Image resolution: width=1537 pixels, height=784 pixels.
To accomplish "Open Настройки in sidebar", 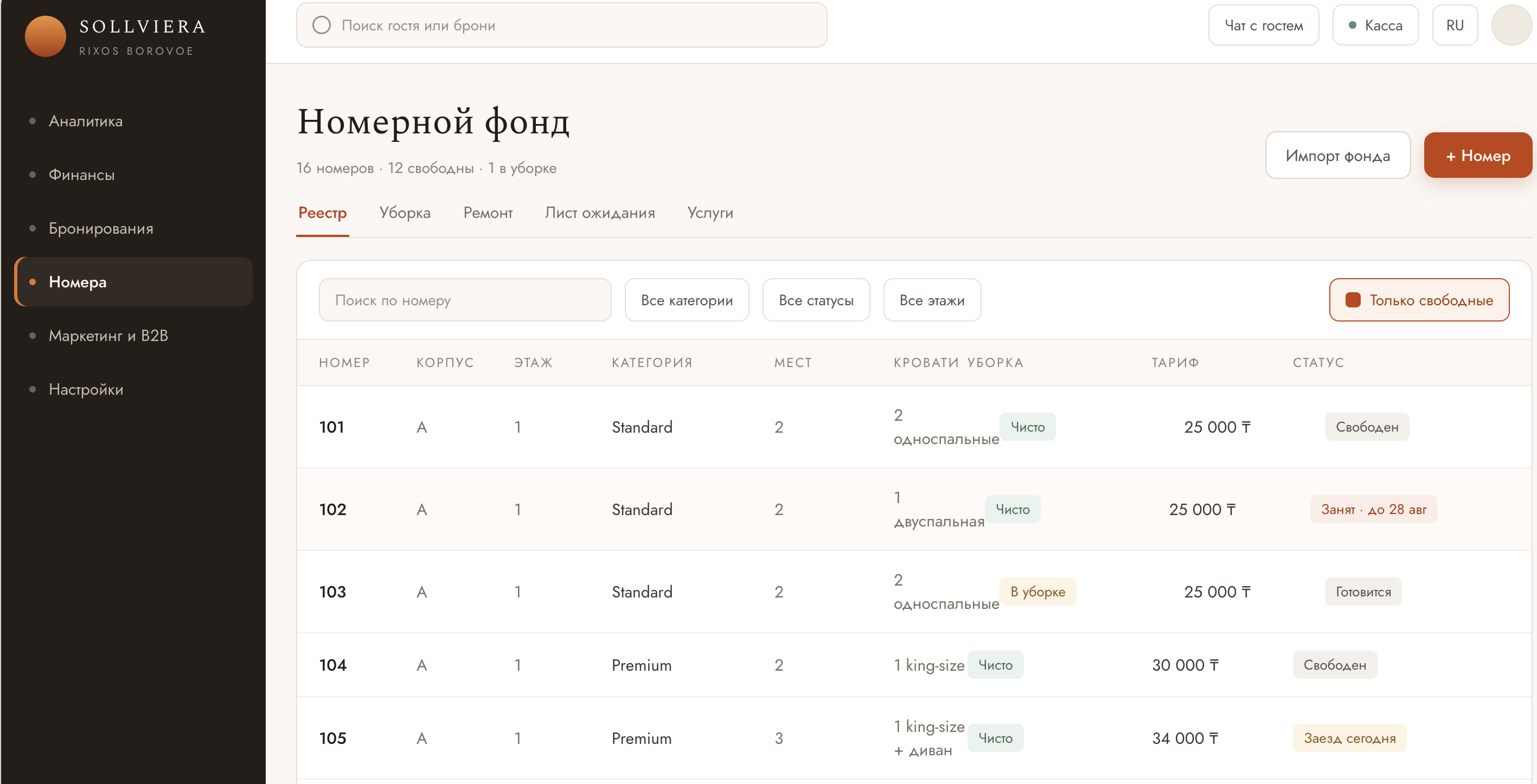I will click(133, 390).
